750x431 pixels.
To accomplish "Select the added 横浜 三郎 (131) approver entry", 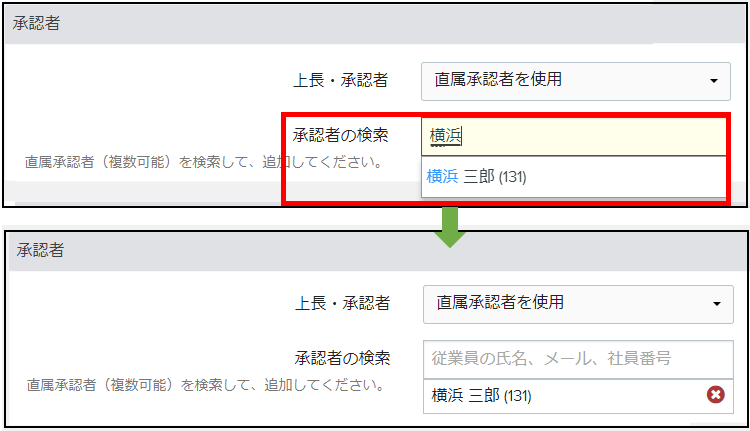I will (x=578, y=396).
